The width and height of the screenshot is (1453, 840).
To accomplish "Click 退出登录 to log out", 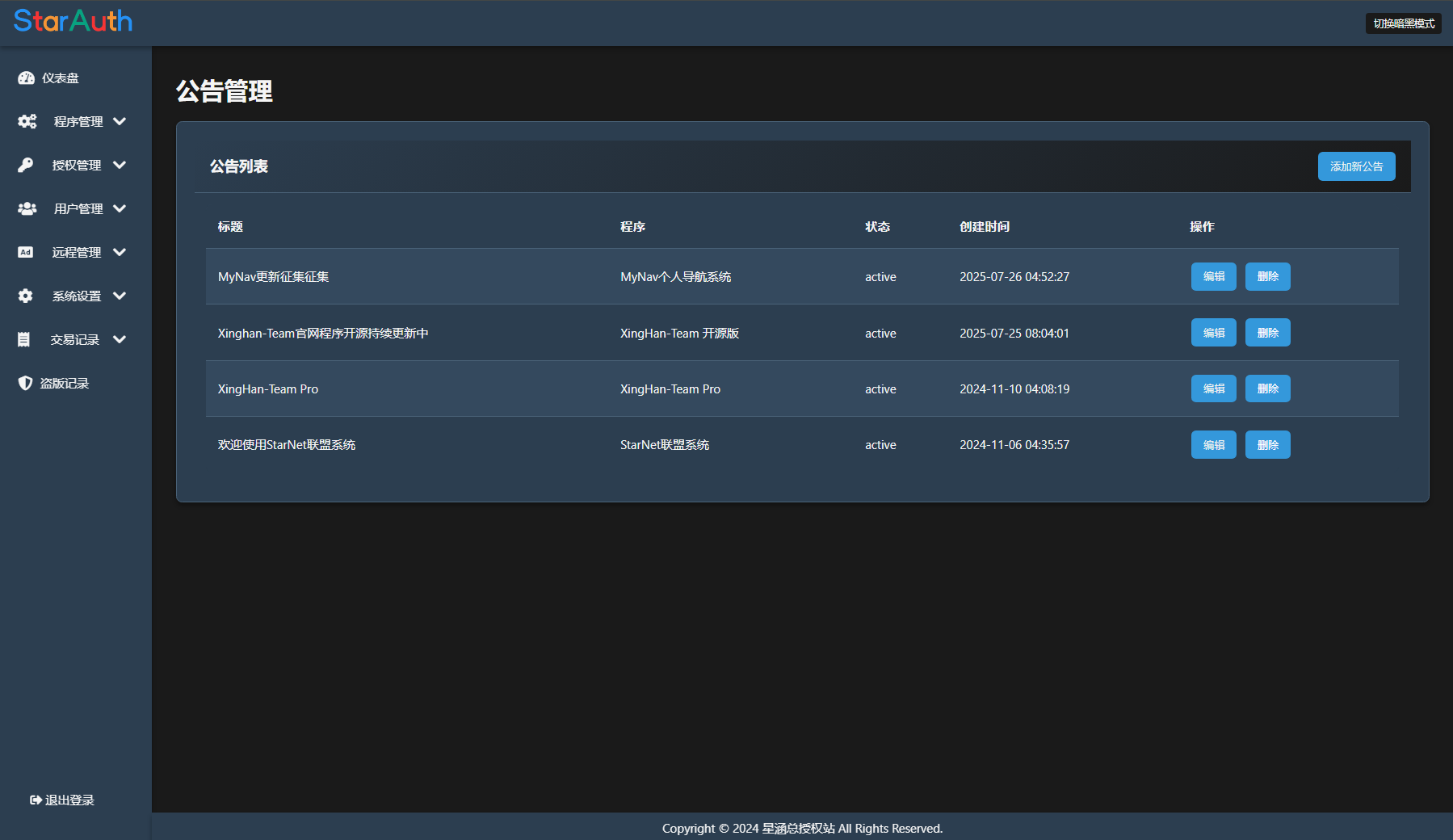I will tap(62, 800).
